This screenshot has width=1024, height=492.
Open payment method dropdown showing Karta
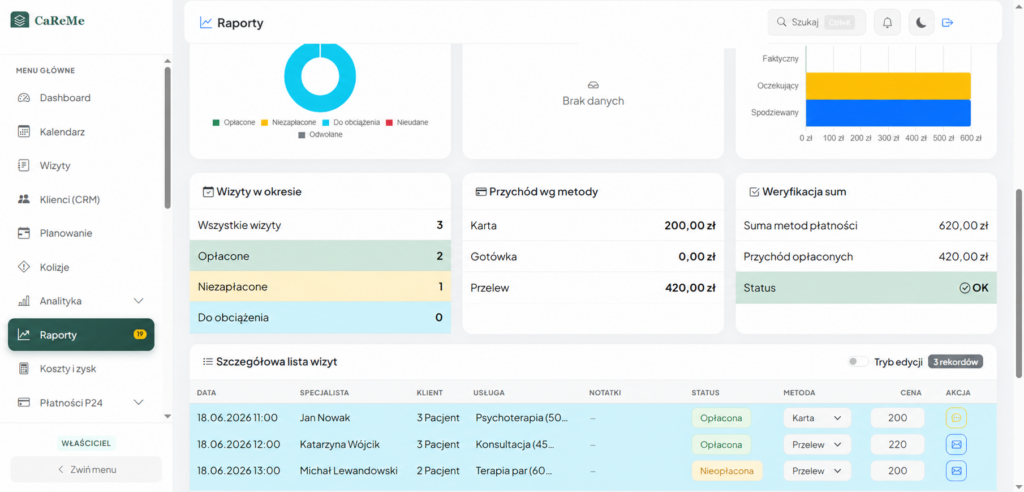817,418
